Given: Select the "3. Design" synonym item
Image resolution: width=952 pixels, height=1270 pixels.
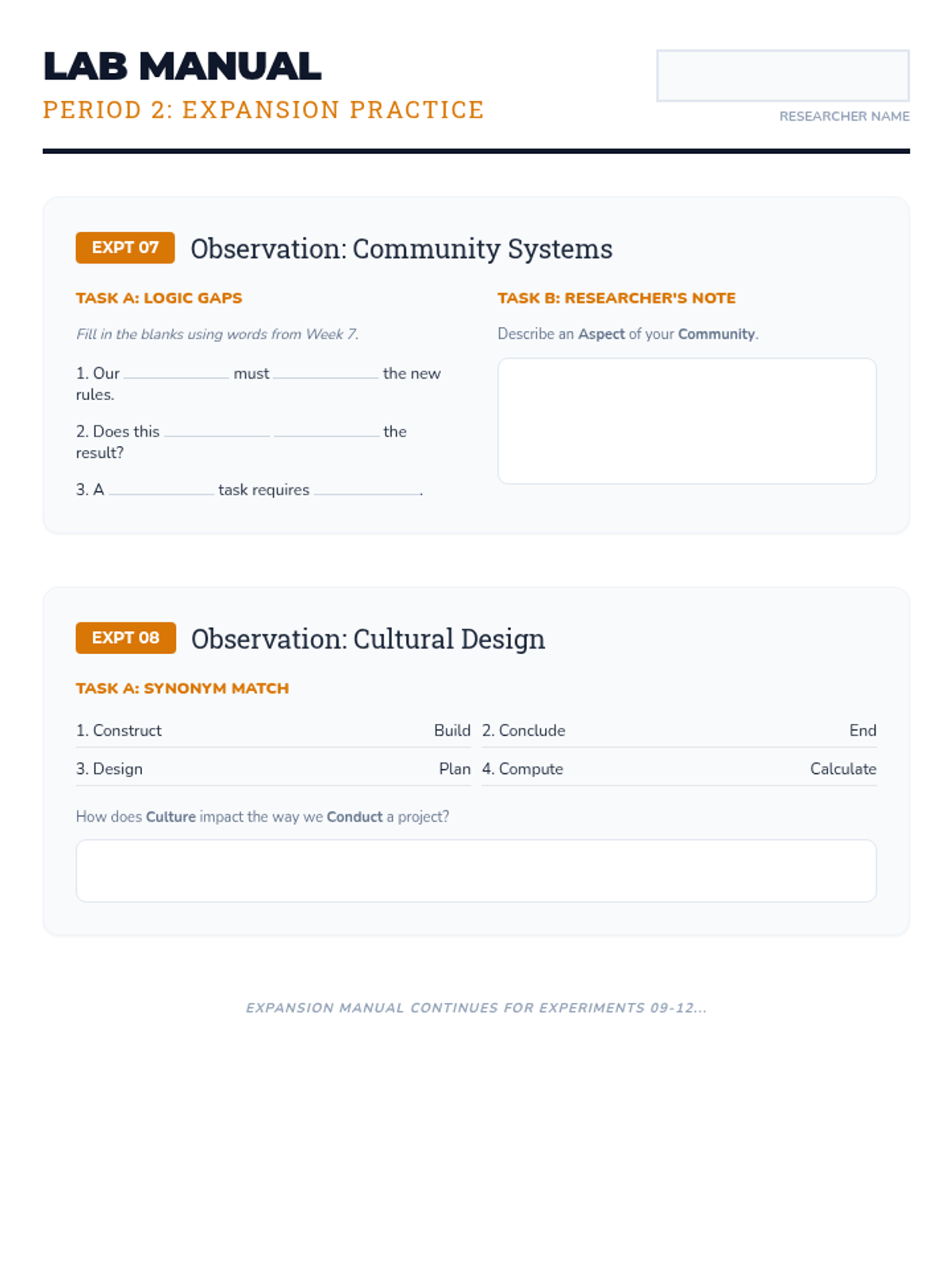Looking at the screenshot, I should [109, 768].
